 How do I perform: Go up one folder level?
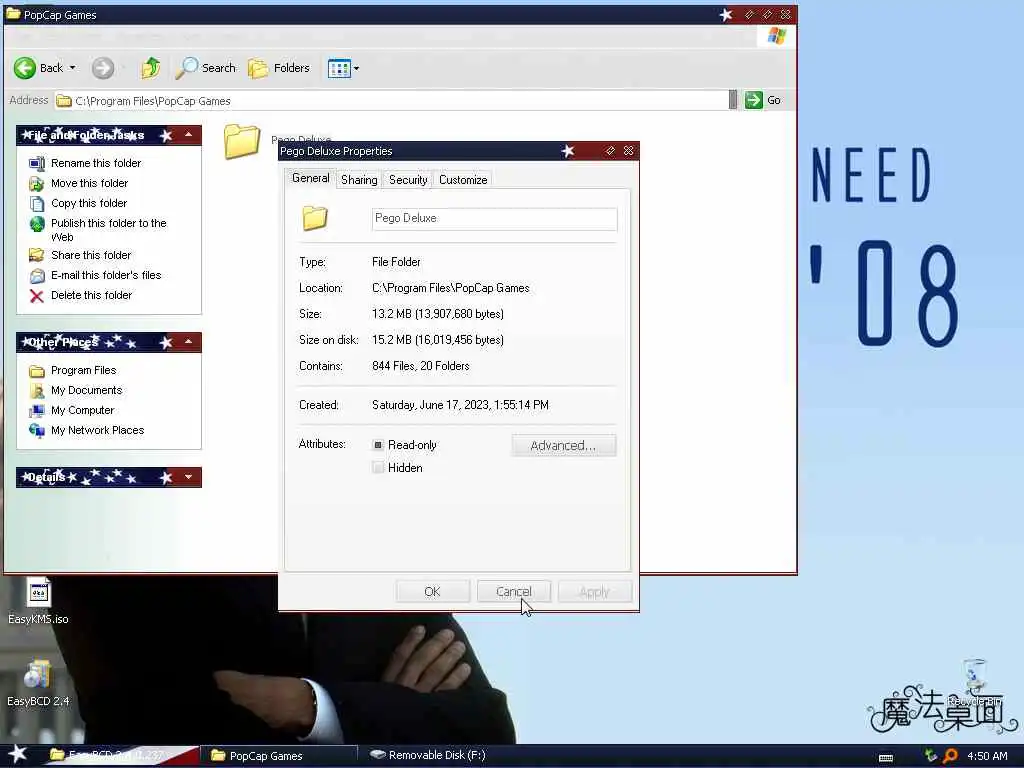(151, 68)
